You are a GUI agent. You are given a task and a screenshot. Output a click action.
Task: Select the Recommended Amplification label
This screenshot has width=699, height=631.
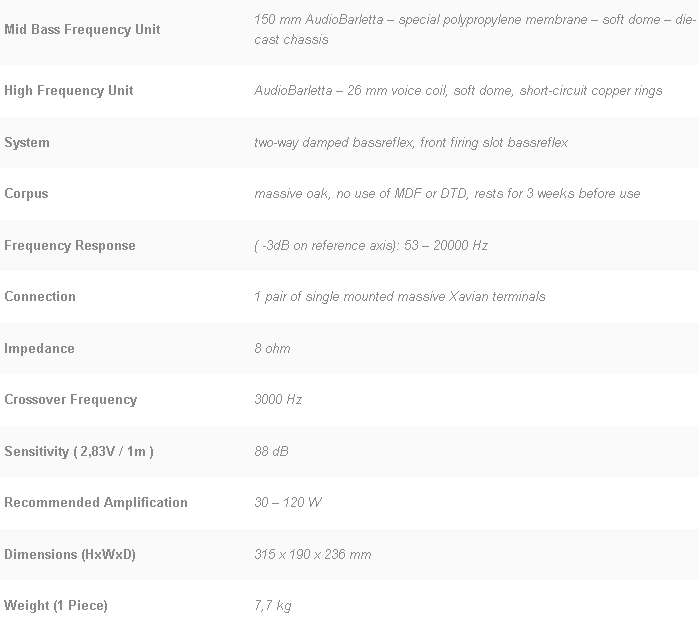96,503
